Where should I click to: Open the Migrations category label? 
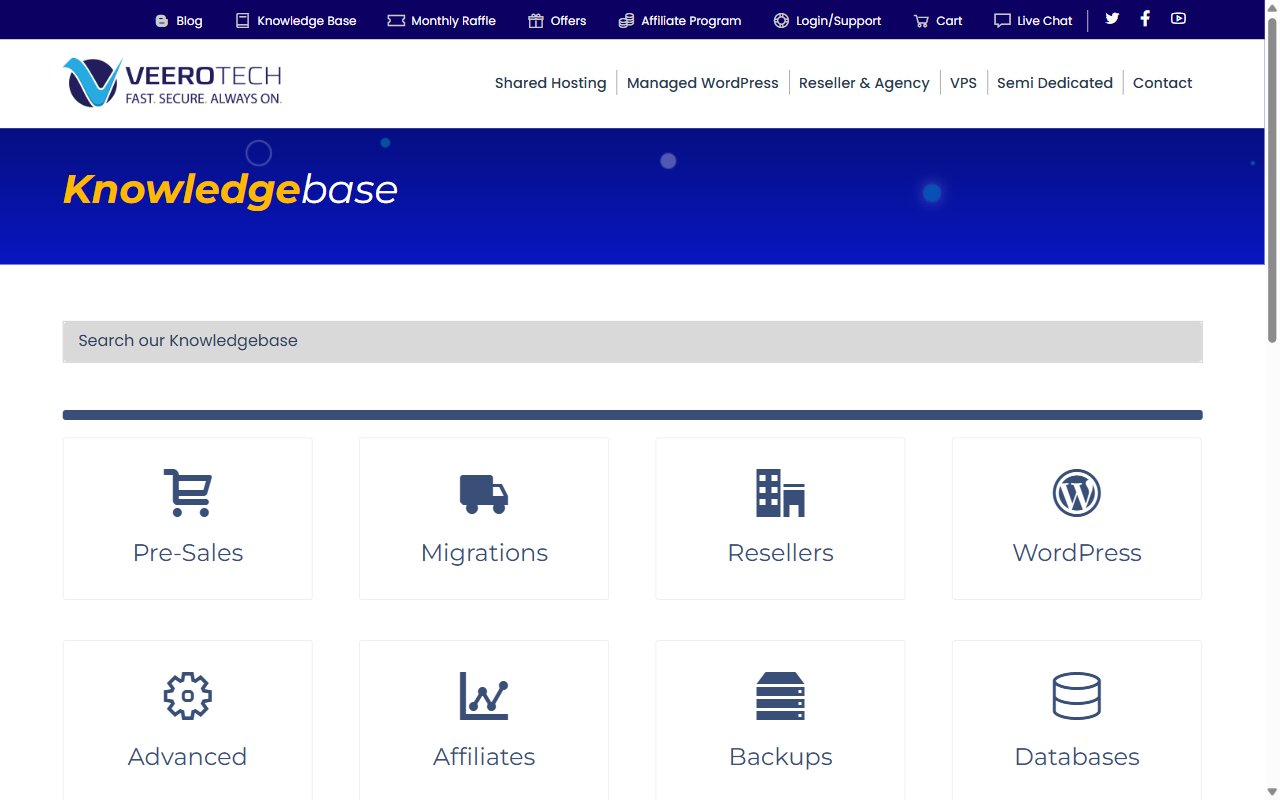click(484, 553)
